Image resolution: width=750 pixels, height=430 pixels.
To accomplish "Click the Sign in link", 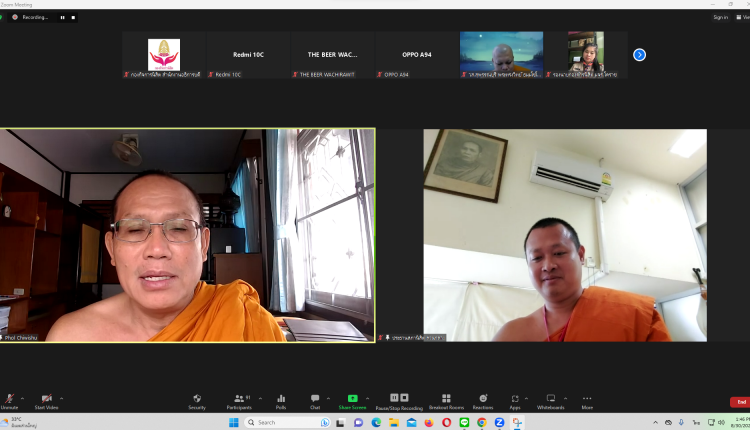I will 720,17.
